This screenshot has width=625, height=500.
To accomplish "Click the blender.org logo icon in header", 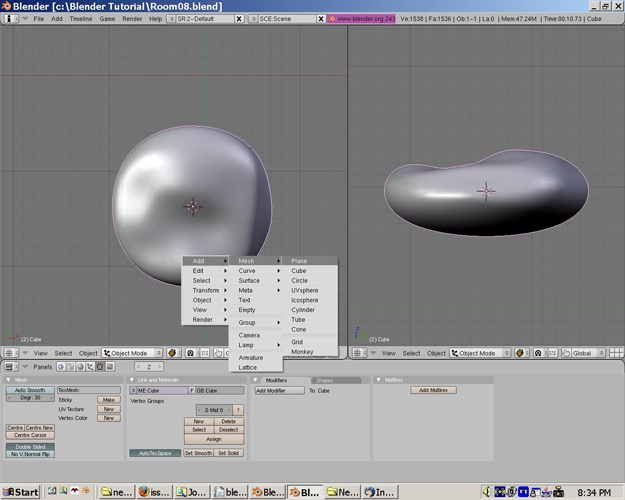I will pos(331,19).
